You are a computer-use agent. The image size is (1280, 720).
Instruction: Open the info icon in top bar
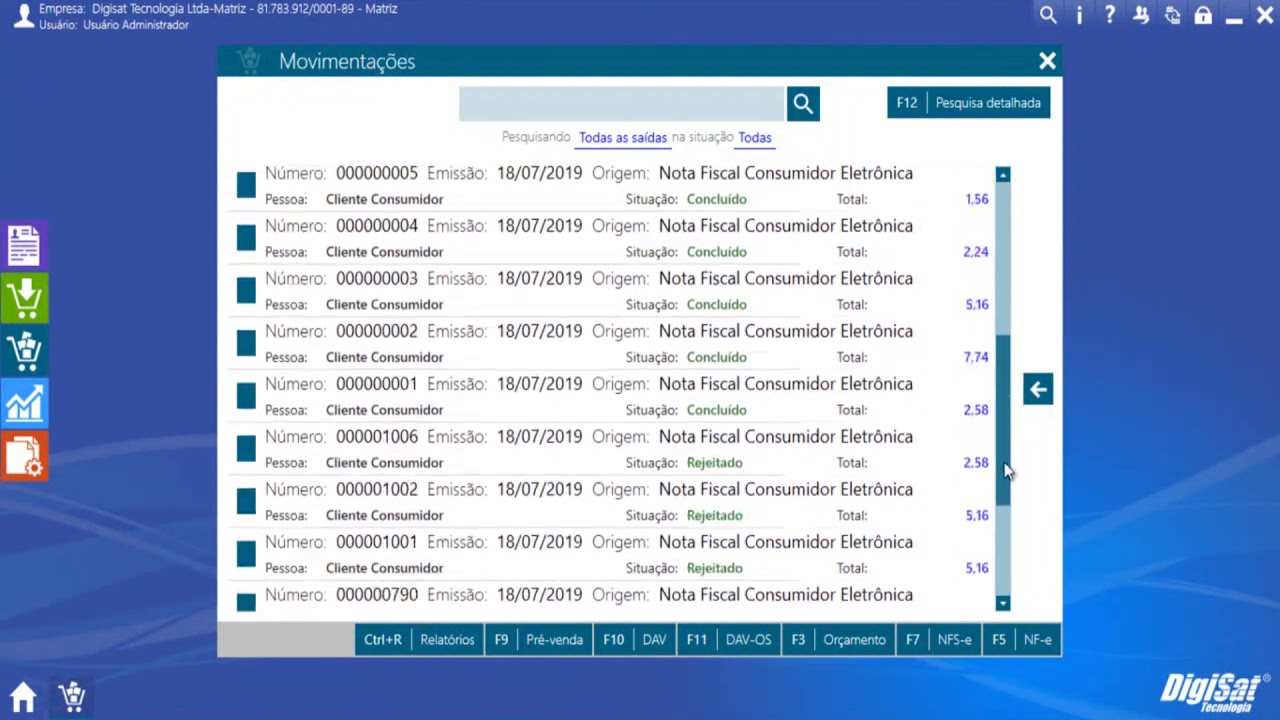pos(1079,15)
